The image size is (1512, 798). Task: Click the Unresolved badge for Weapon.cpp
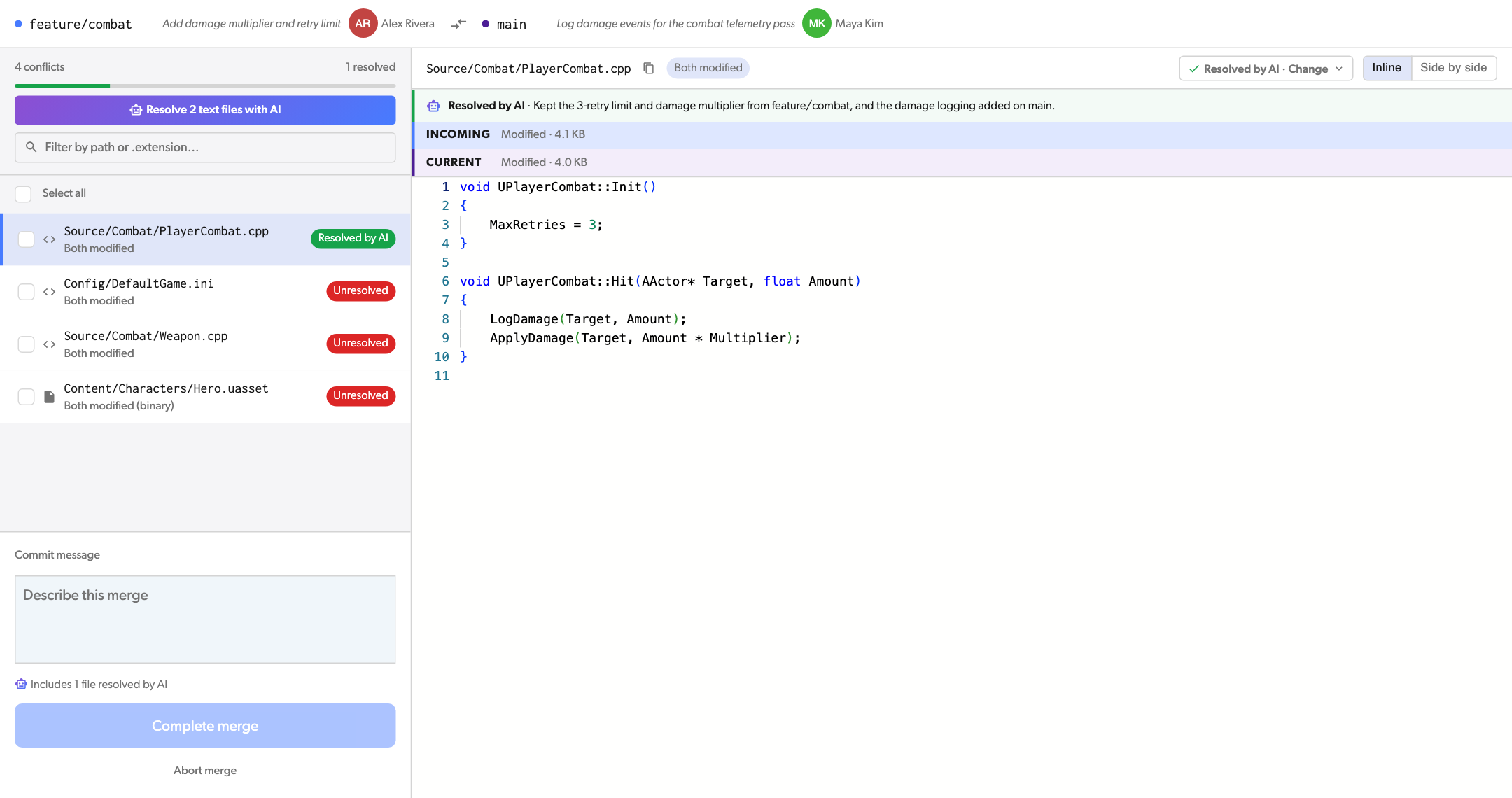360,344
